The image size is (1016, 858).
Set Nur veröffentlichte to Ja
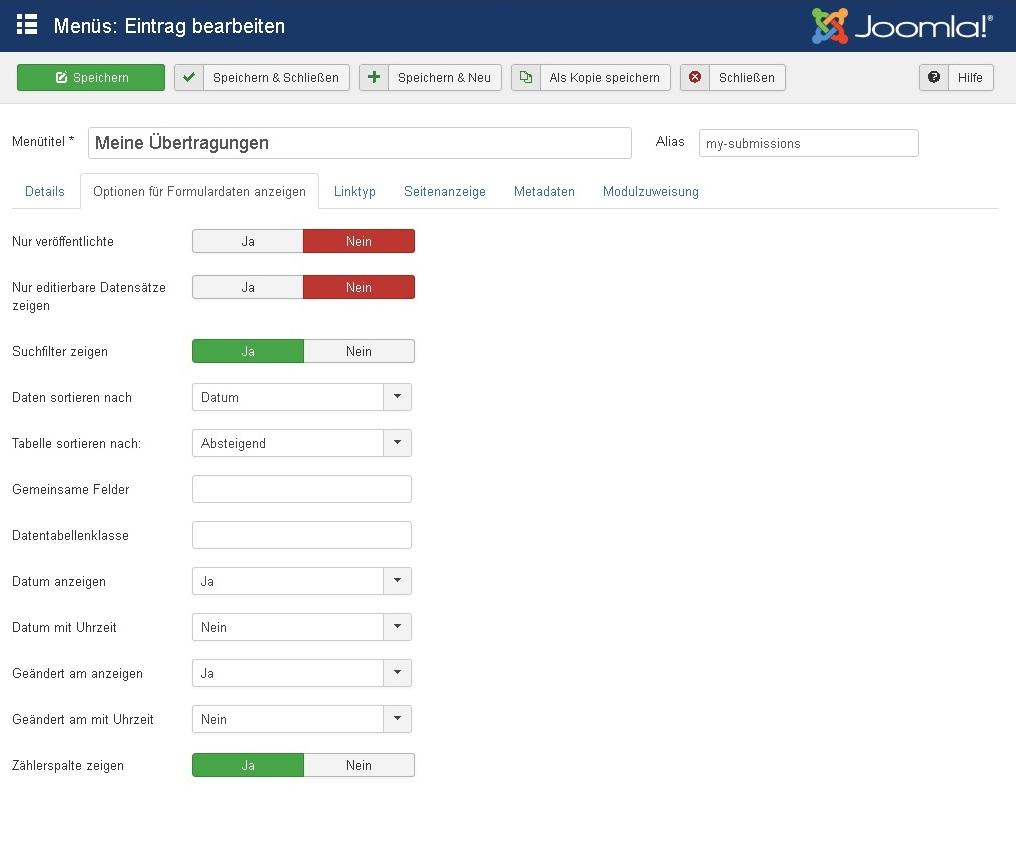(248, 241)
